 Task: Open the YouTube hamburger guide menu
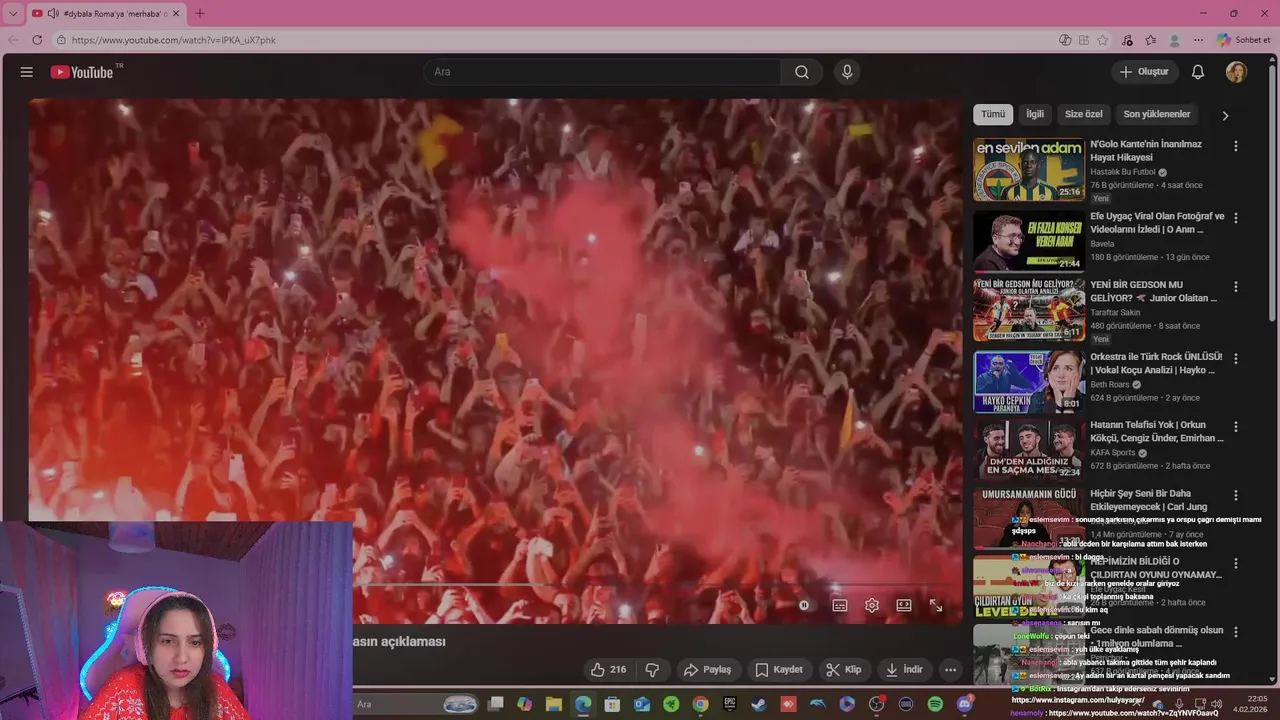tap(27, 72)
